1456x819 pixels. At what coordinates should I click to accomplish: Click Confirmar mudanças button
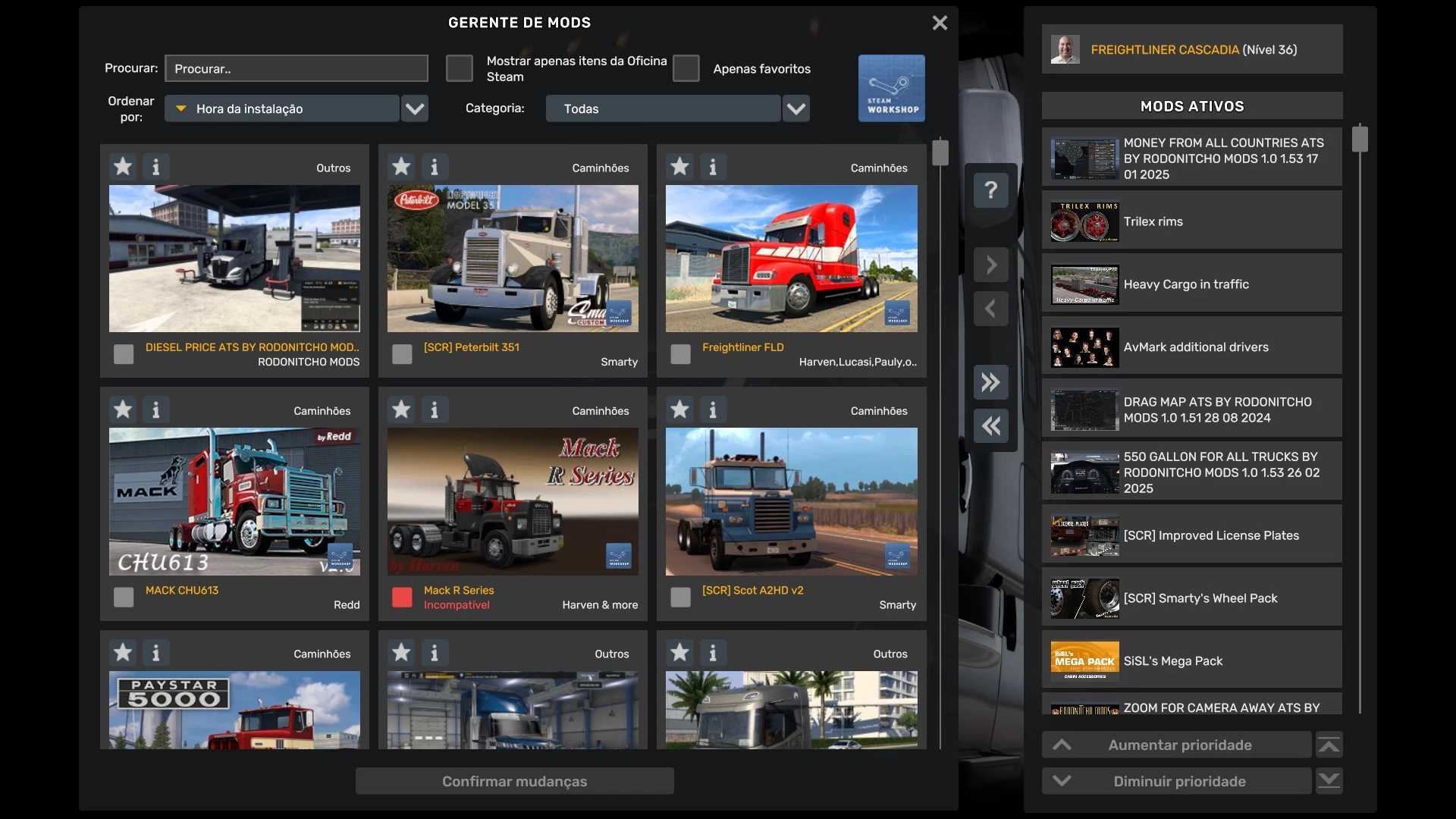pos(514,781)
